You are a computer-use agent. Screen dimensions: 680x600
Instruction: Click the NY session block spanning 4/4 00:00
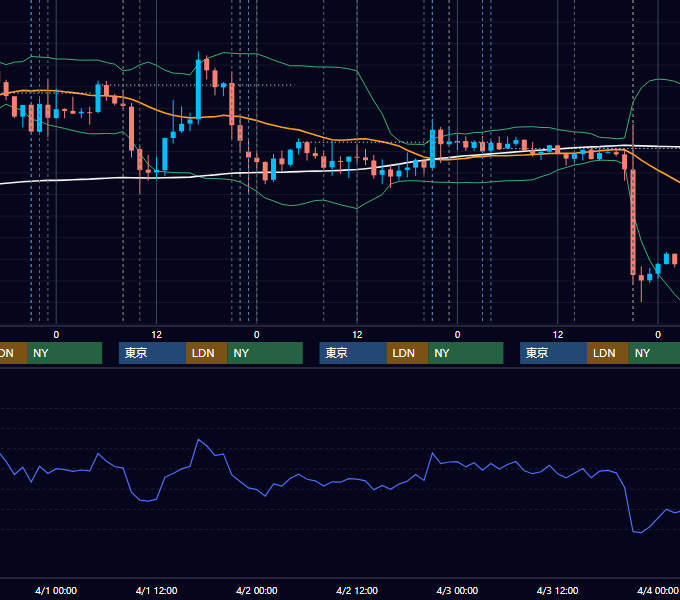coord(654,353)
